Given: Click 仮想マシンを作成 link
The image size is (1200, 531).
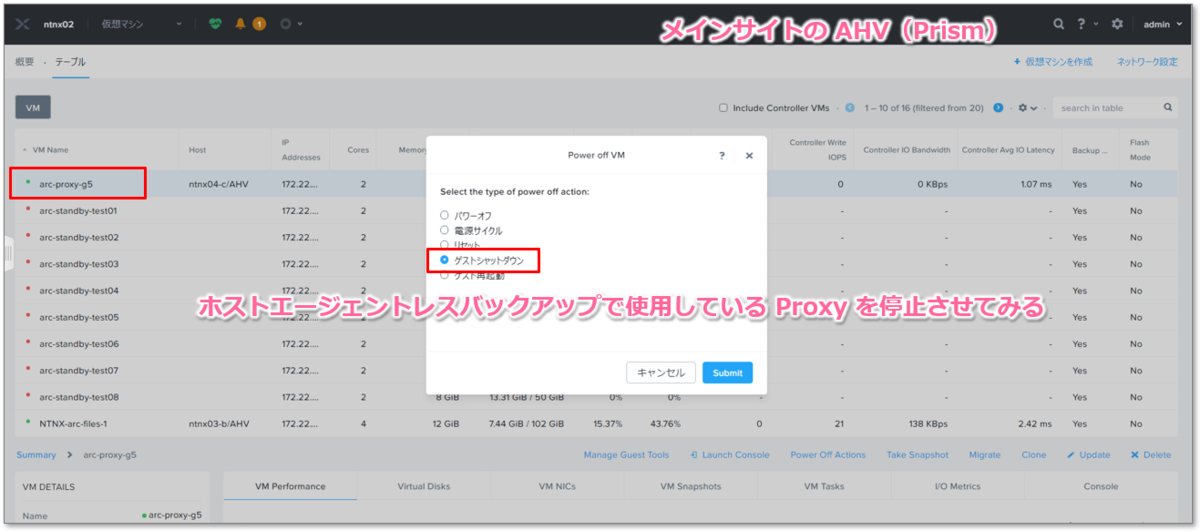Looking at the screenshot, I should [x=1053, y=62].
